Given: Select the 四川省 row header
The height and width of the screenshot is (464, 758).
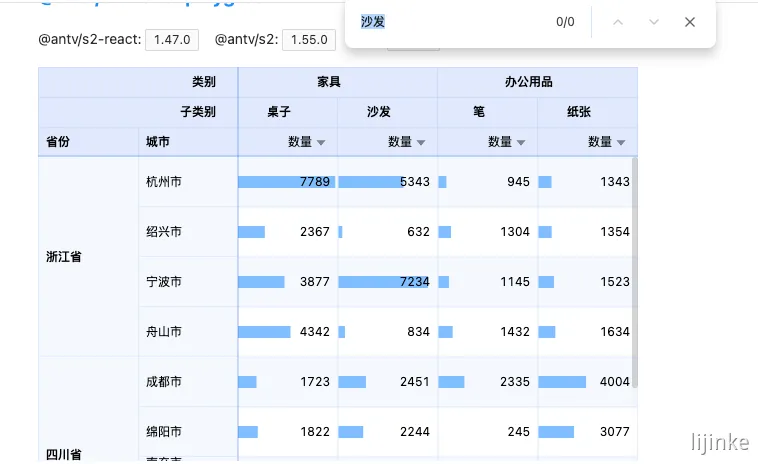Looking at the screenshot, I should [88, 409].
